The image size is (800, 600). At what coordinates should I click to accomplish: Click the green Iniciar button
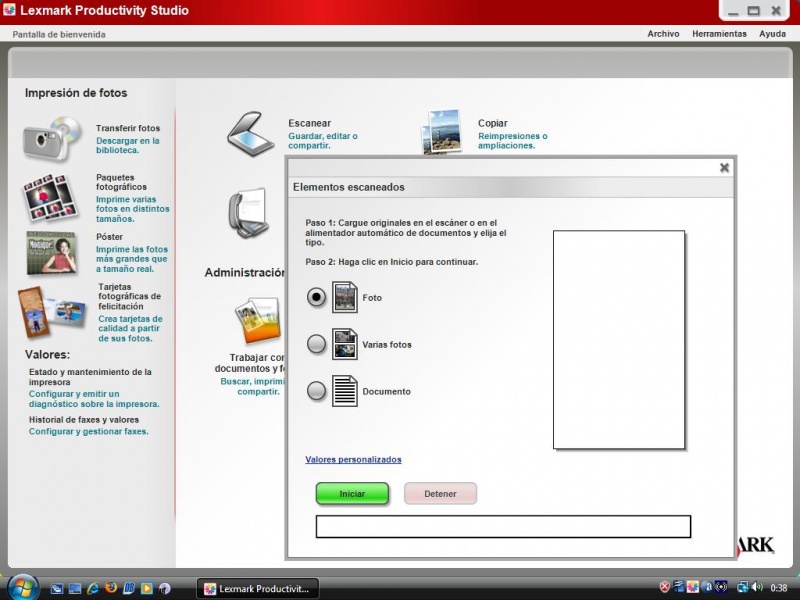(352, 493)
